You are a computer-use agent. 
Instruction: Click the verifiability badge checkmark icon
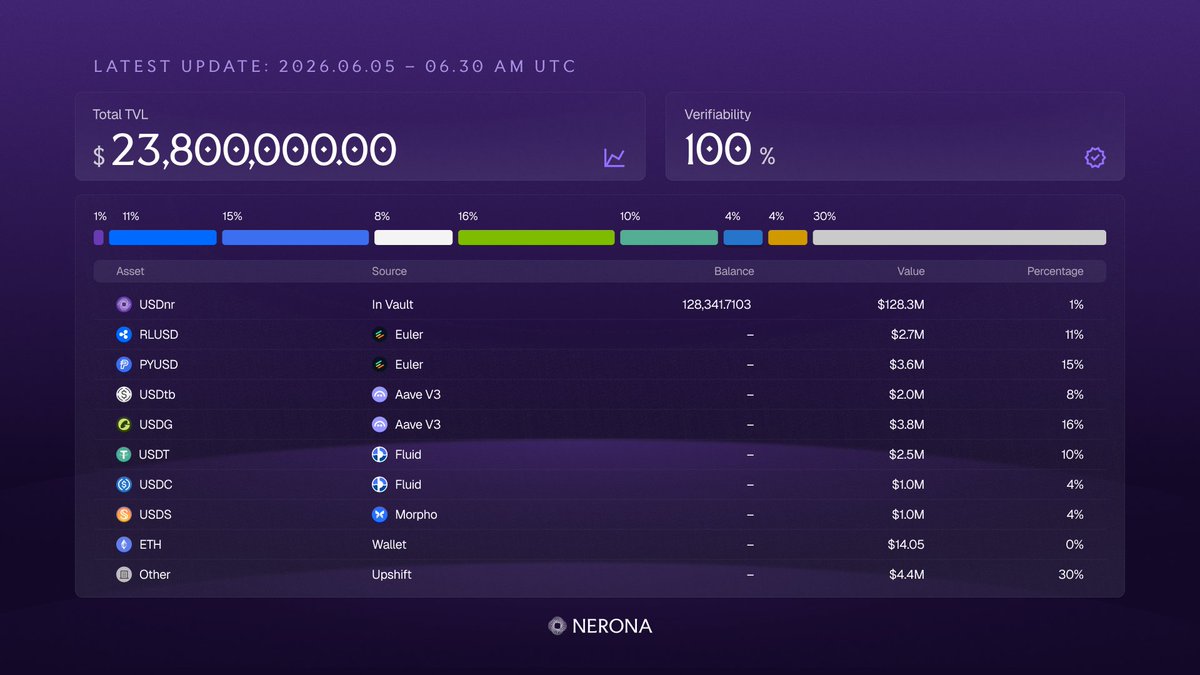tap(1095, 157)
